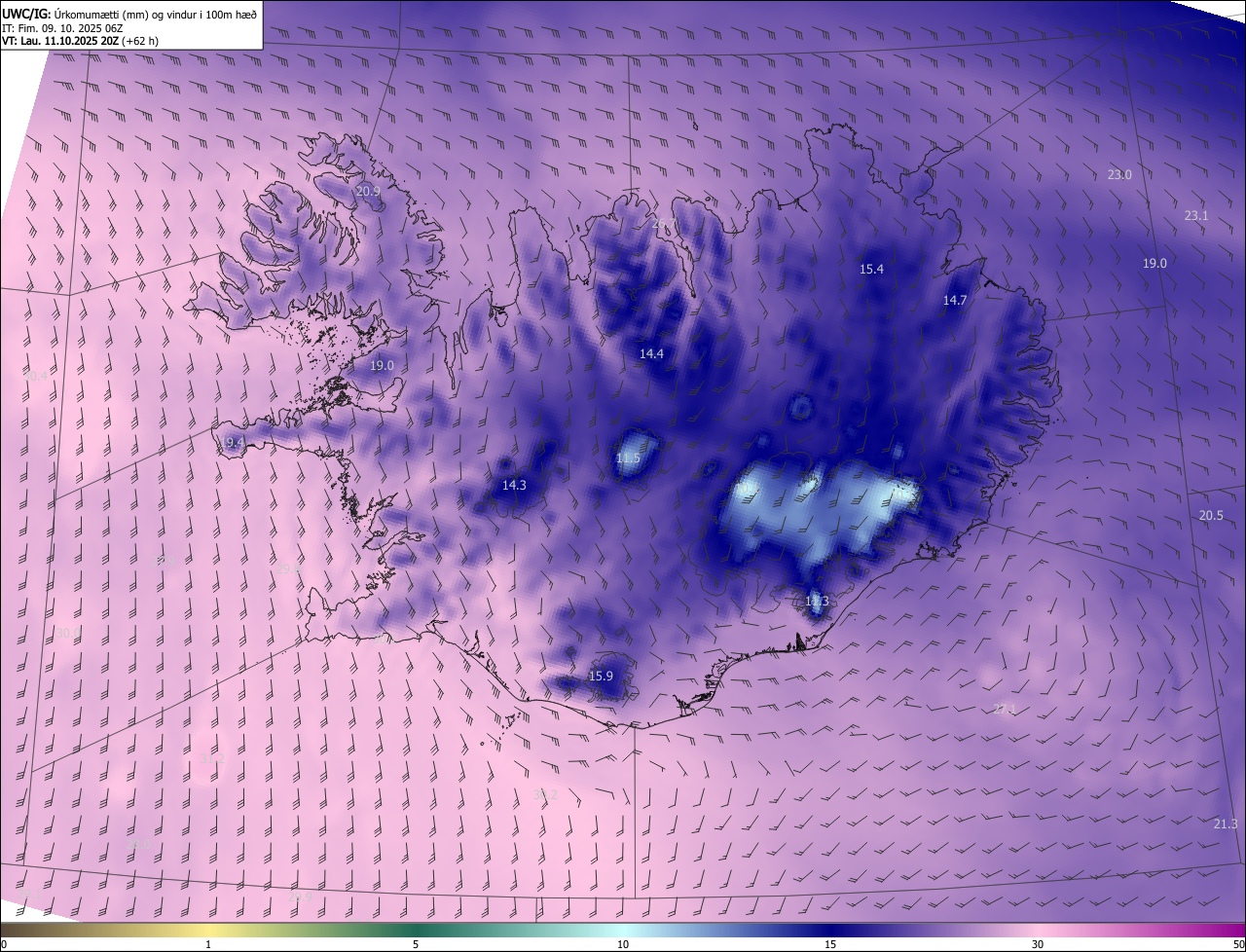Click the 23.1 value label
Viewport: 1246px width, 952px height.
tap(1196, 216)
